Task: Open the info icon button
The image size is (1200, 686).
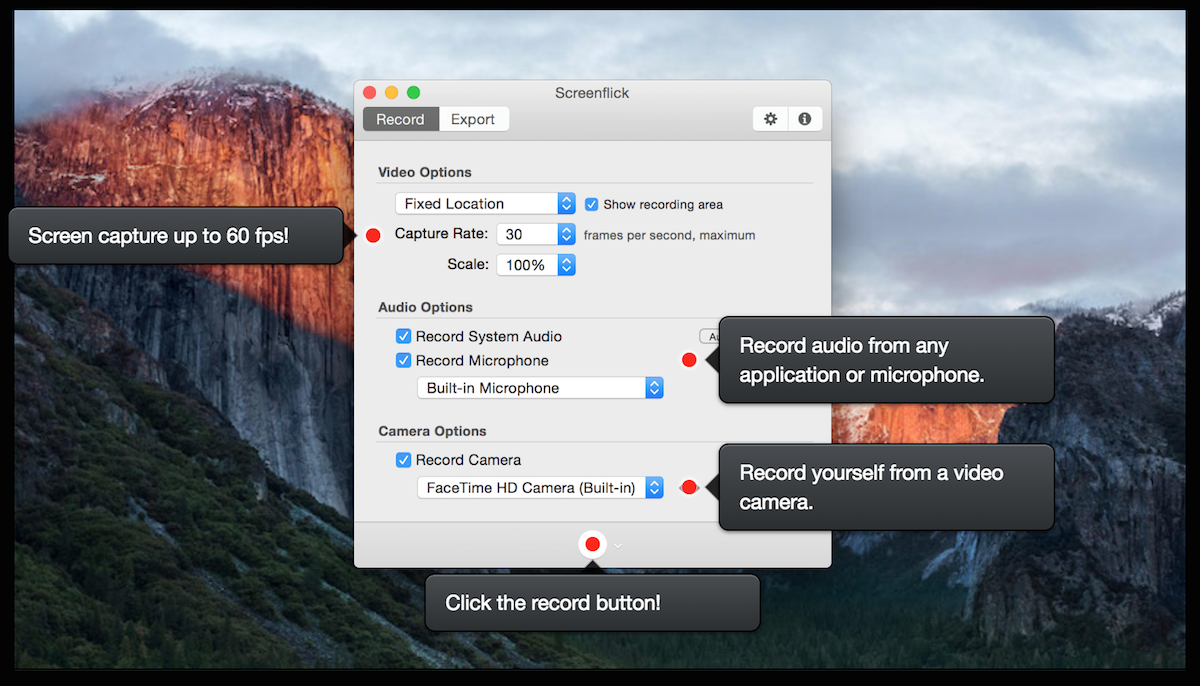Action: click(x=805, y=119)
